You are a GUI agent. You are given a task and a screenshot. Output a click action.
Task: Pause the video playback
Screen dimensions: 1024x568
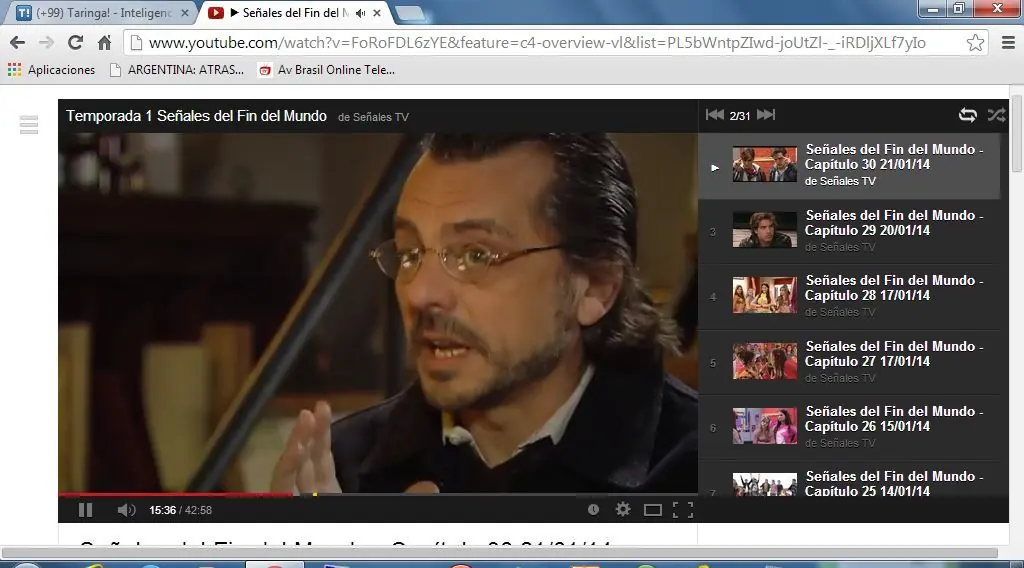(x=86, y=510)
